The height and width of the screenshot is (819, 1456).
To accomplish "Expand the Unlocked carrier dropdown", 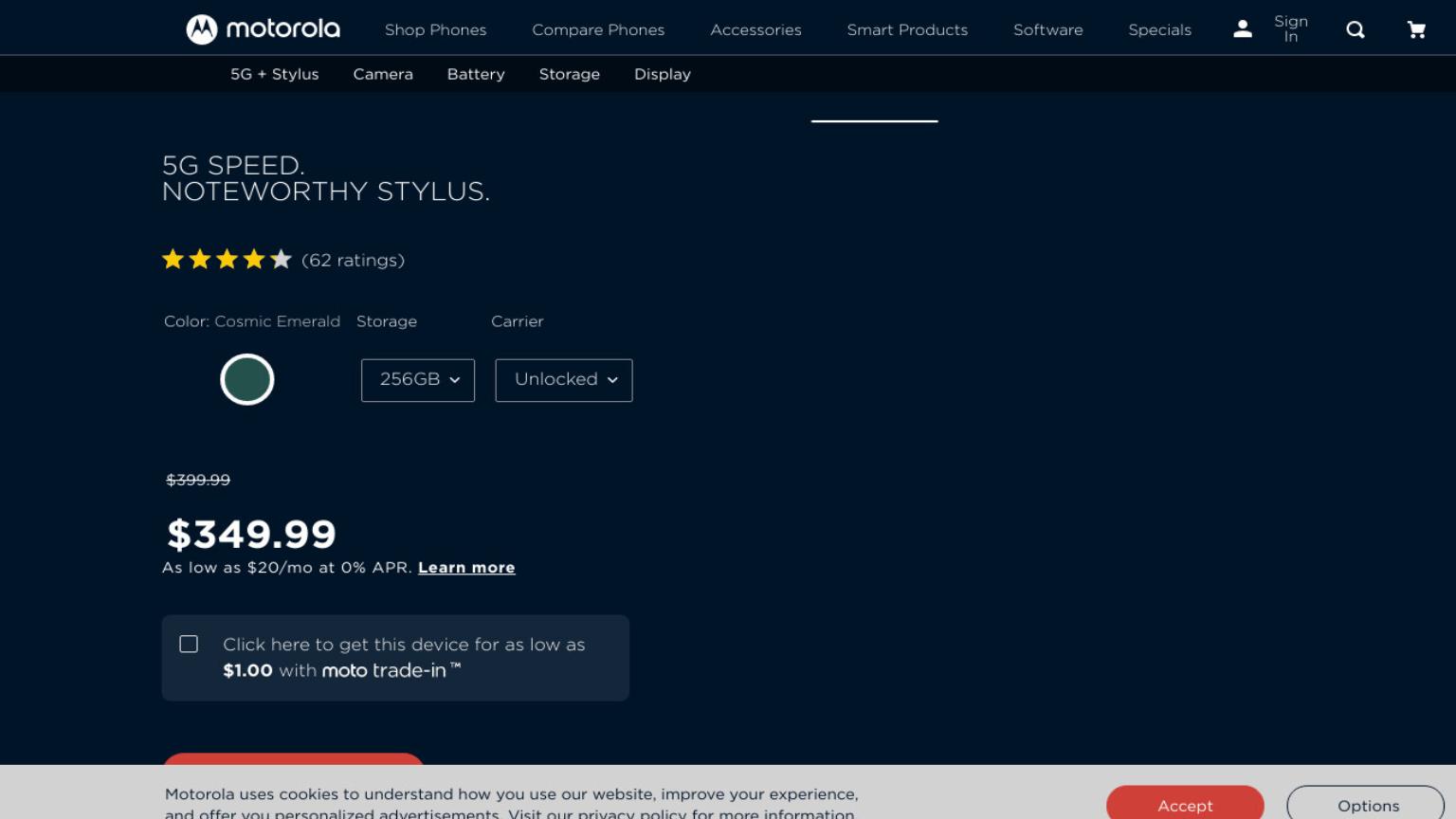I will tap(564, 380).
